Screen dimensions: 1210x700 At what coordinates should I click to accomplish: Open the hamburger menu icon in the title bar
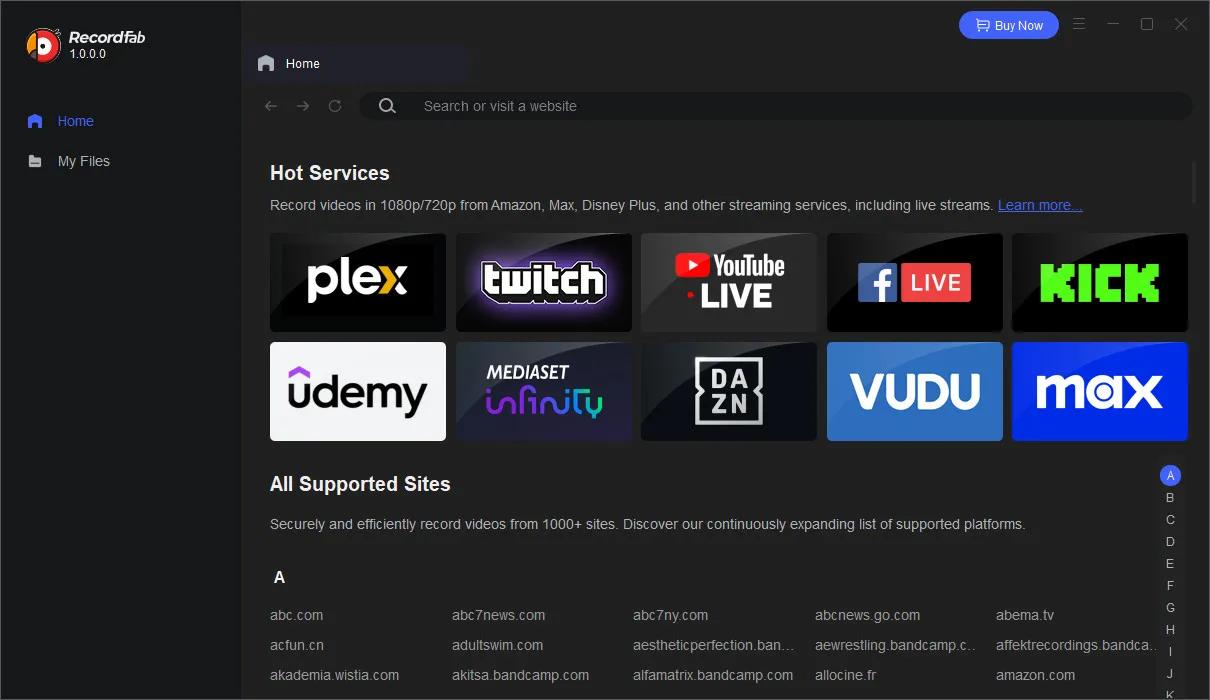pyautogui.click(x=1079, y=24)
